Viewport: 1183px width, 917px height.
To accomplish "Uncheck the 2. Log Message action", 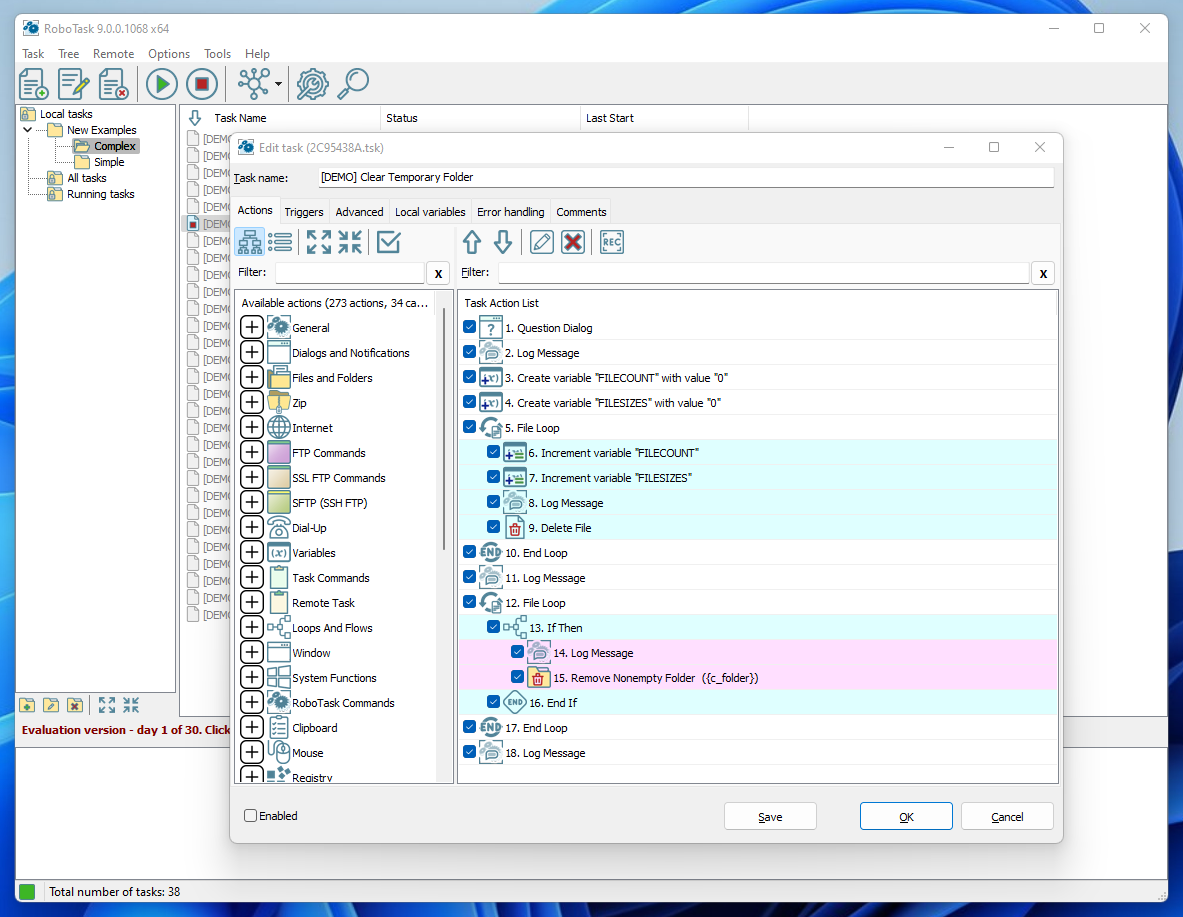I will pos(469,352).
